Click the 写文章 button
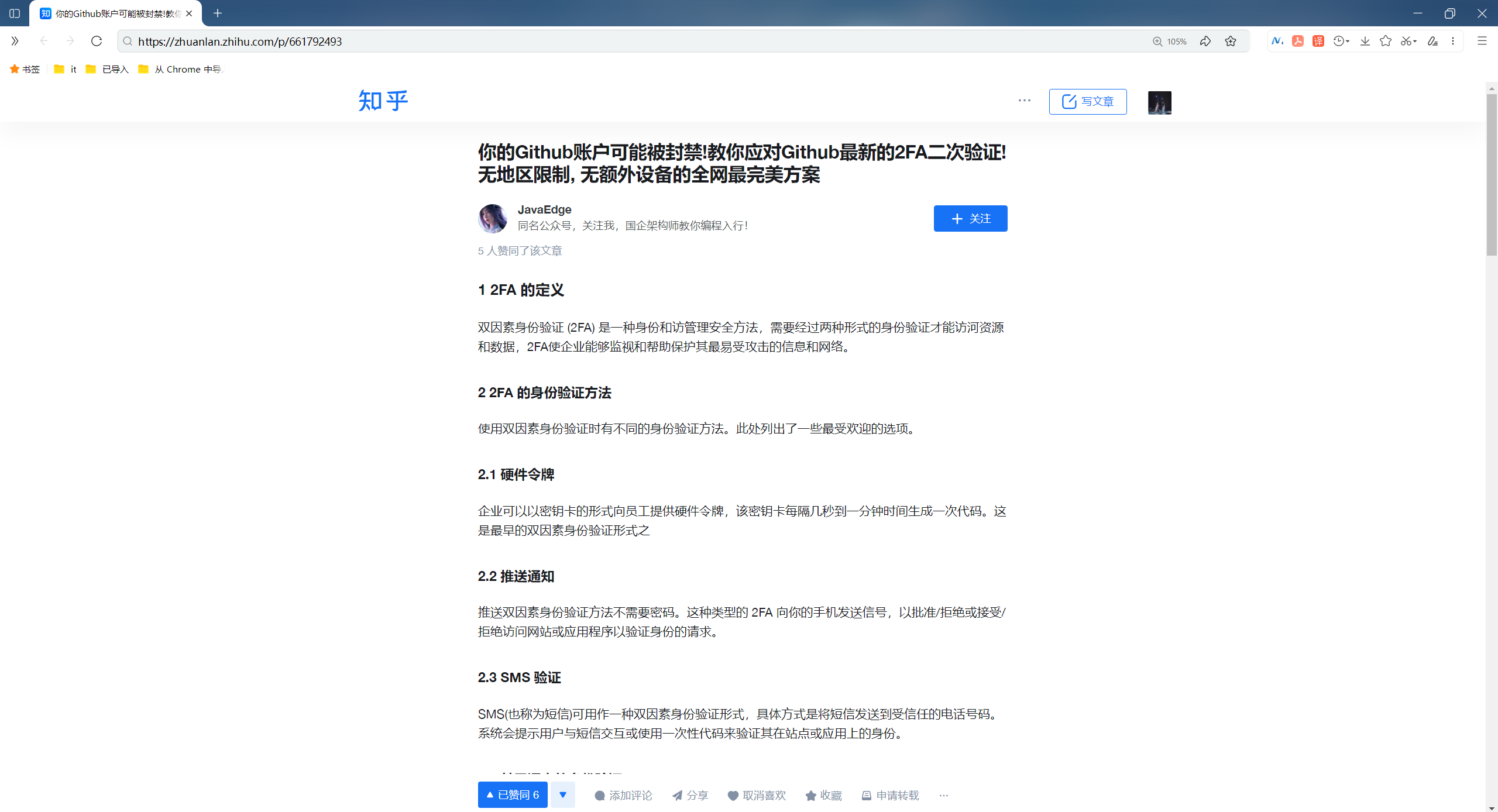This screenshot has height=812, width=1498. pyautogui.click(x=1088, y=102)
